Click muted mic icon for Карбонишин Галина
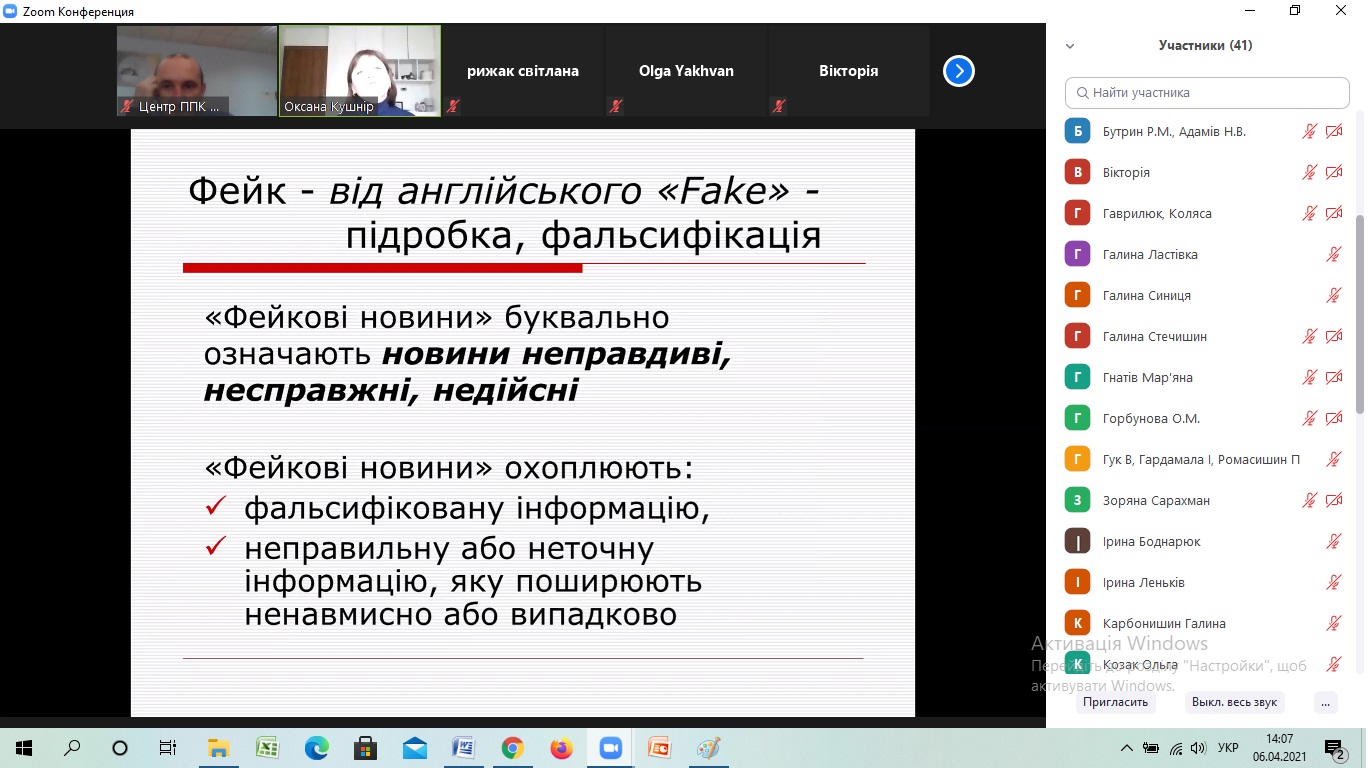The height and width of the screenshot is (768, 1368). click(1334, 623)
